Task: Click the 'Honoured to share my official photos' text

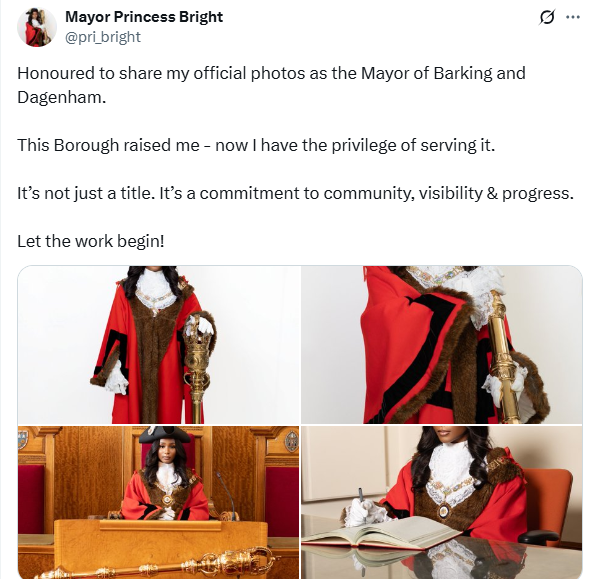Action: click(x=271, y=85)
